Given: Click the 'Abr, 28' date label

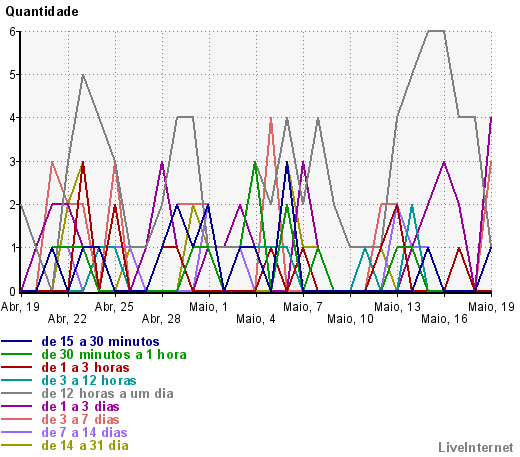Looking at the screenshot, I should click(x=161, y=319).
